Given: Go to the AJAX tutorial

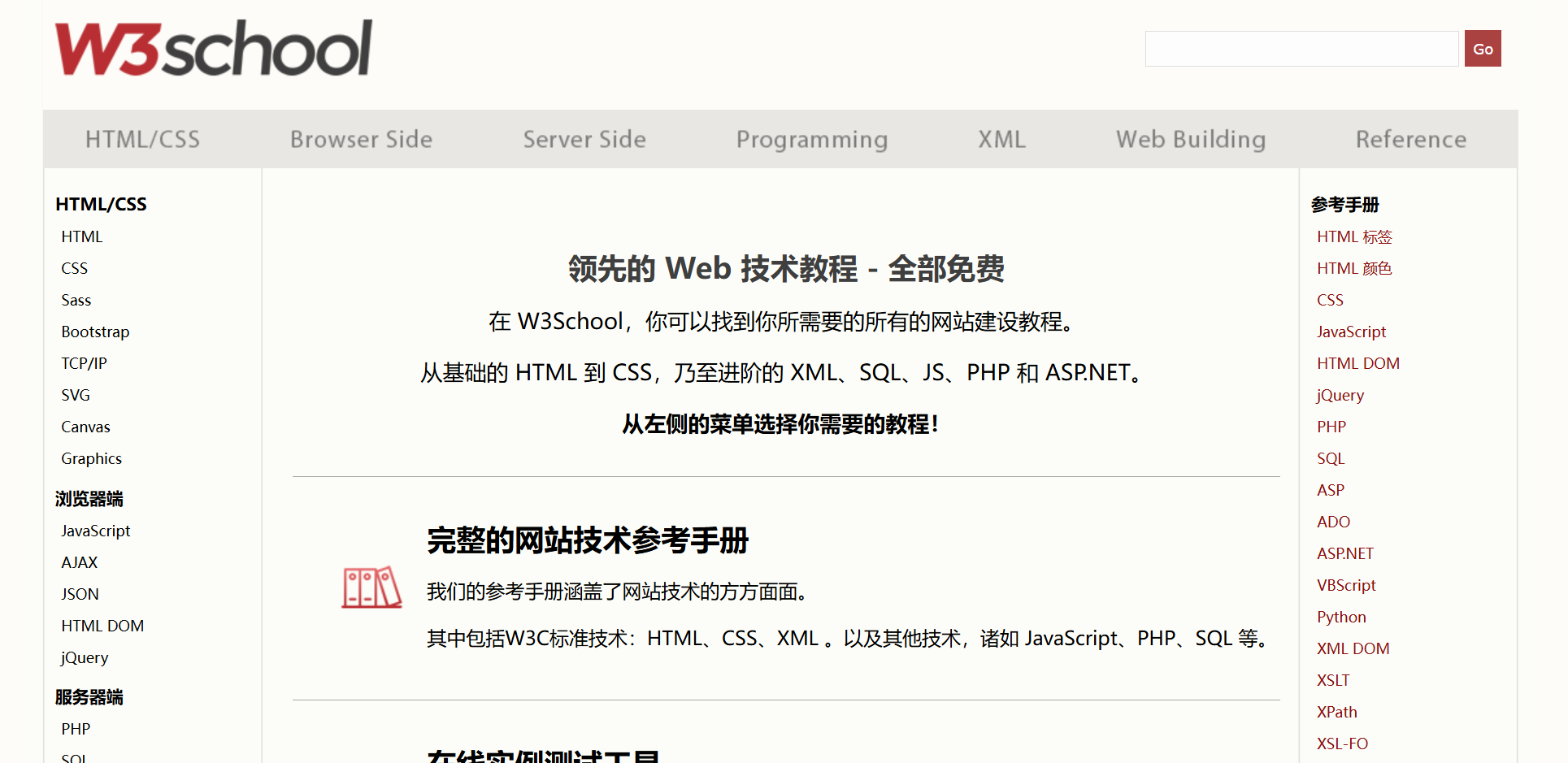Looking at the screenshot, I should tap(79, 562).
